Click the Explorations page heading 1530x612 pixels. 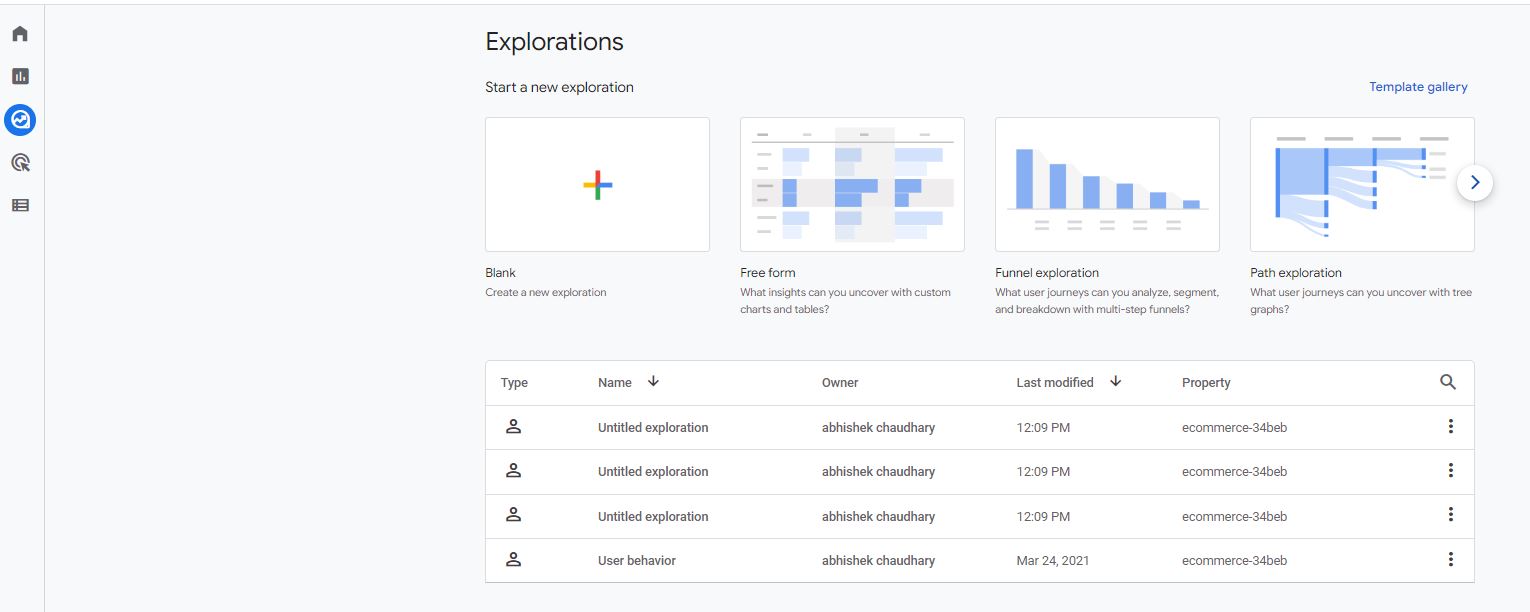click(554, 42)
